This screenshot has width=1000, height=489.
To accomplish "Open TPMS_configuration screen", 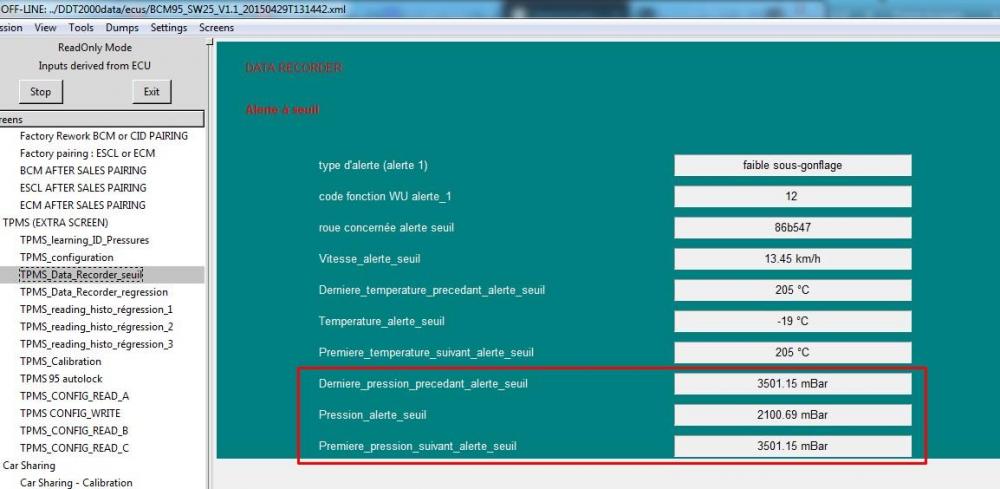I will (66, 257).
